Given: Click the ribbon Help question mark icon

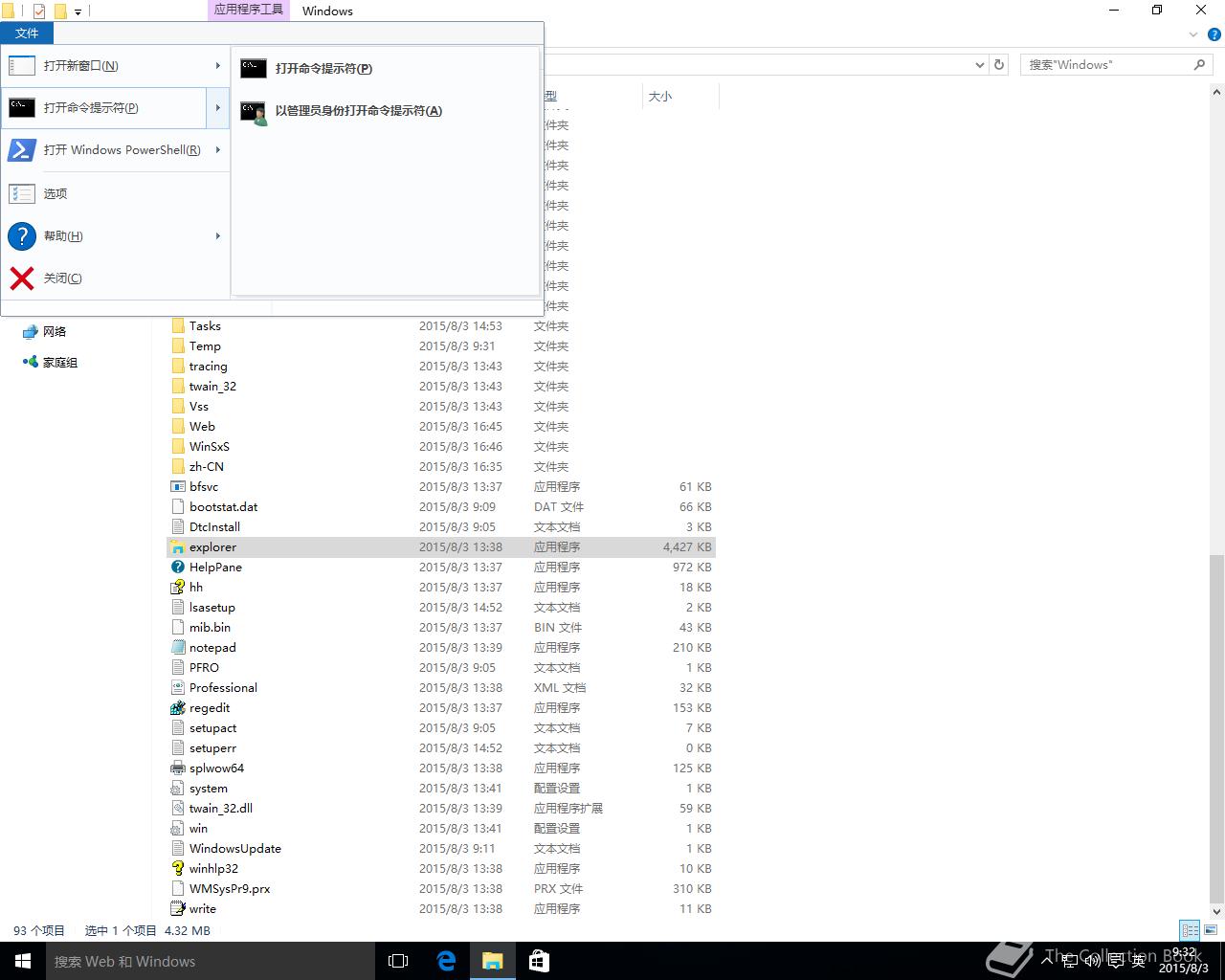Looking at the screenshot, I should [x=1214, y=35].
